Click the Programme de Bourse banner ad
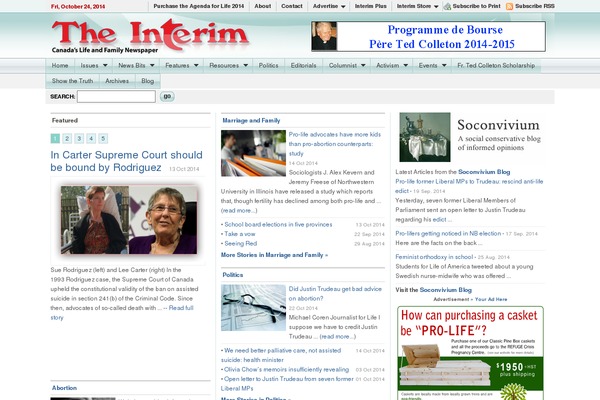The image size is (600, 400). tap(429, 36)
